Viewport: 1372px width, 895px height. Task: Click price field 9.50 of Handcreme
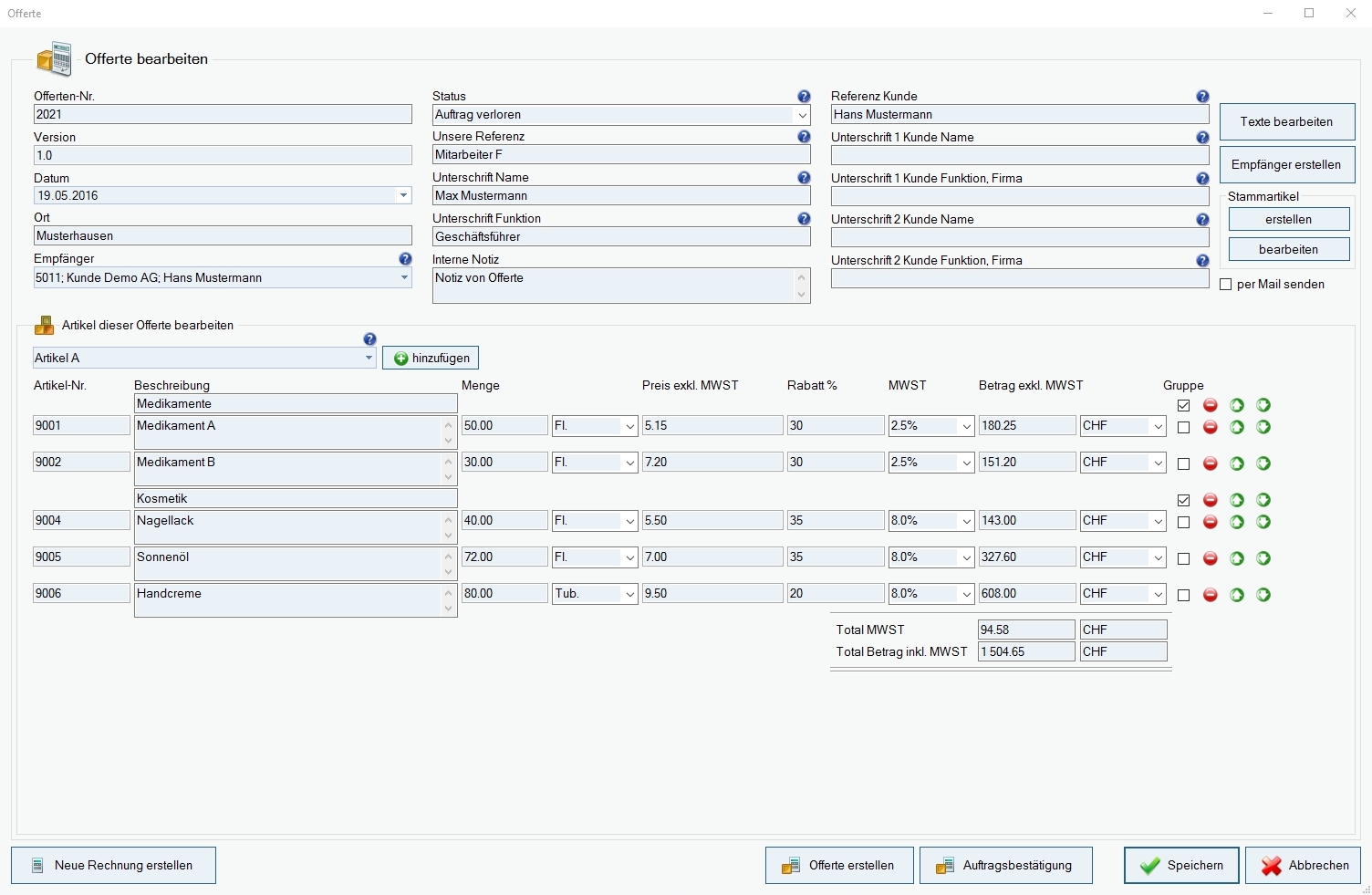[712, 593]
